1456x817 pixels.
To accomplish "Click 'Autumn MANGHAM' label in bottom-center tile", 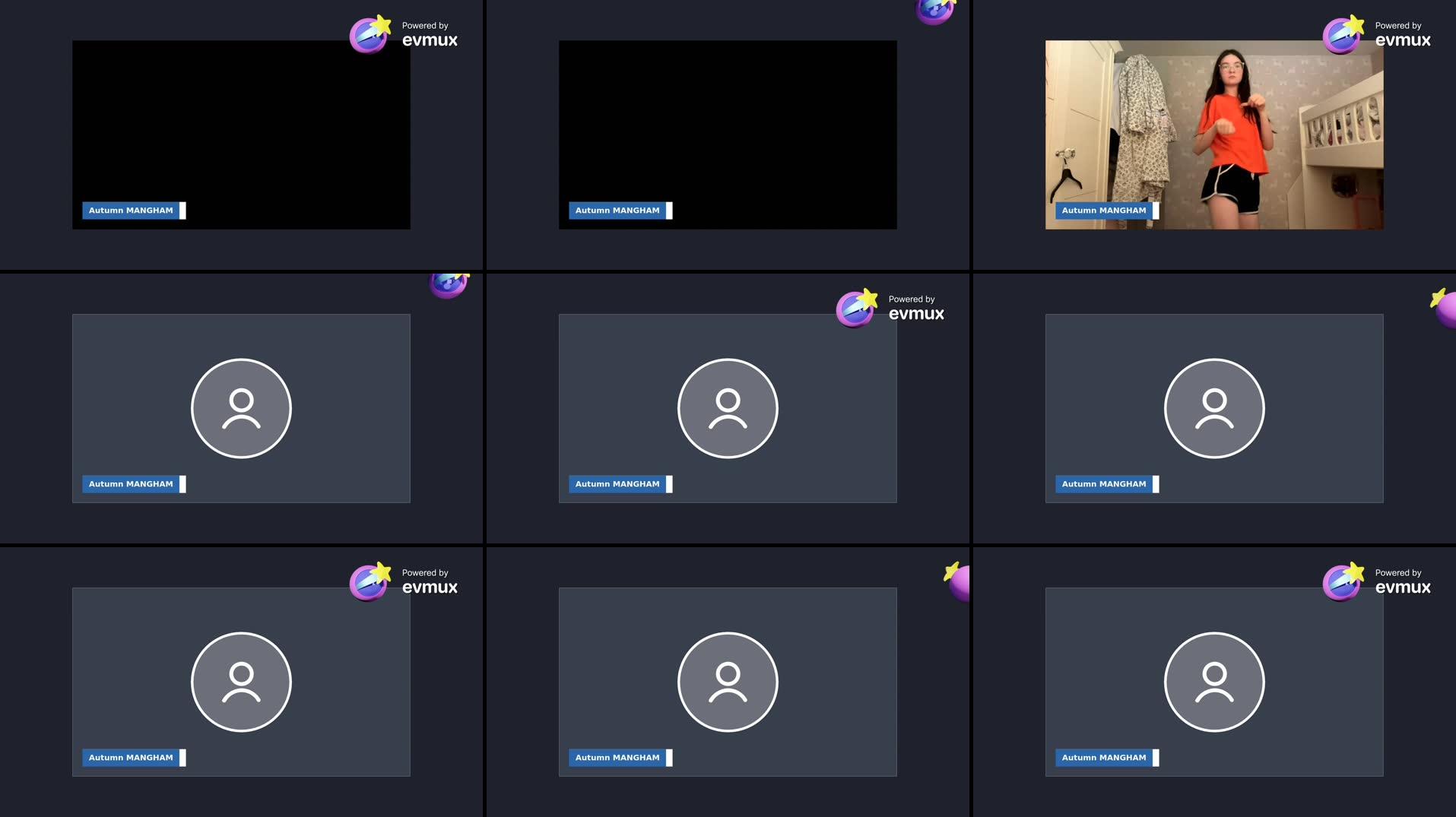I will [x=620, y=758].
